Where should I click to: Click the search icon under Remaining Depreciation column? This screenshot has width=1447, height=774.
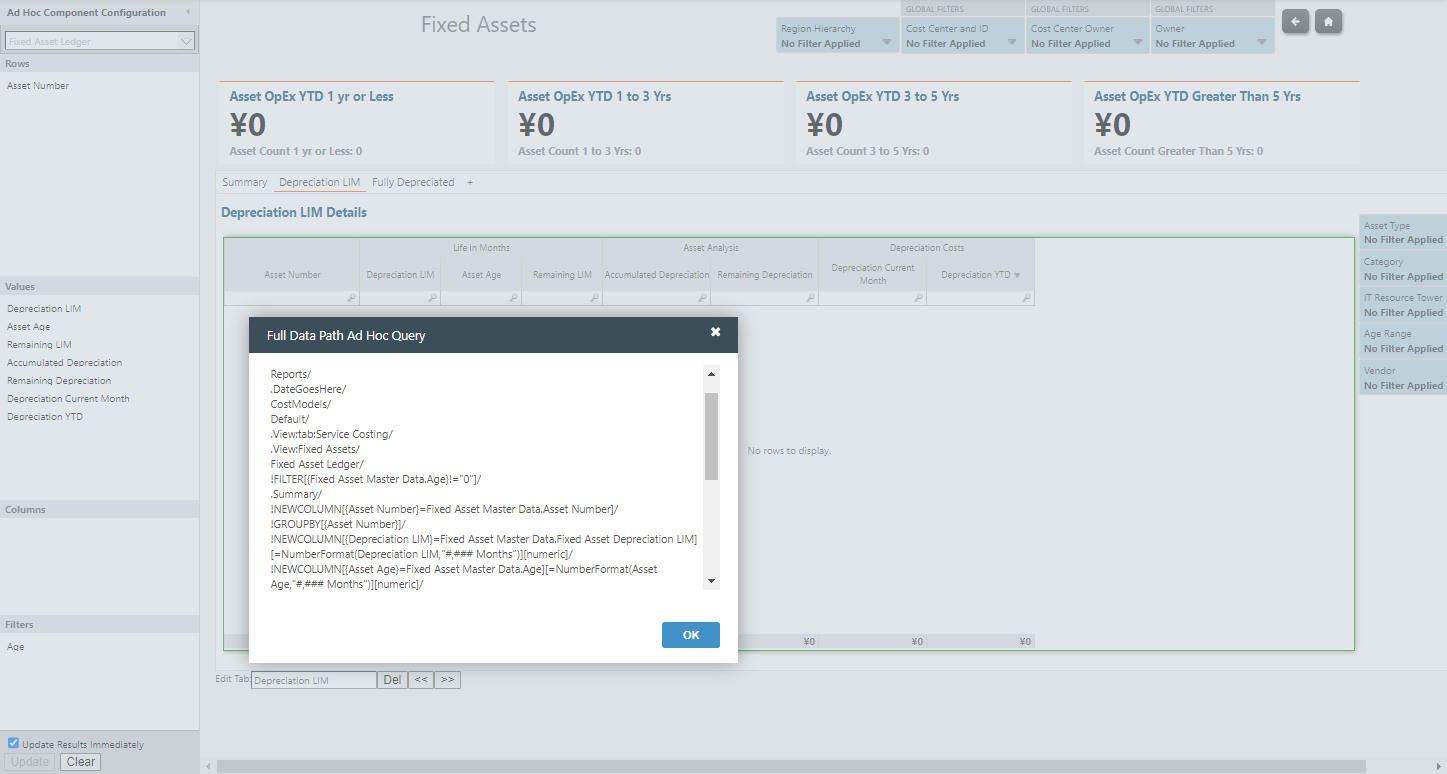(810, 298)
